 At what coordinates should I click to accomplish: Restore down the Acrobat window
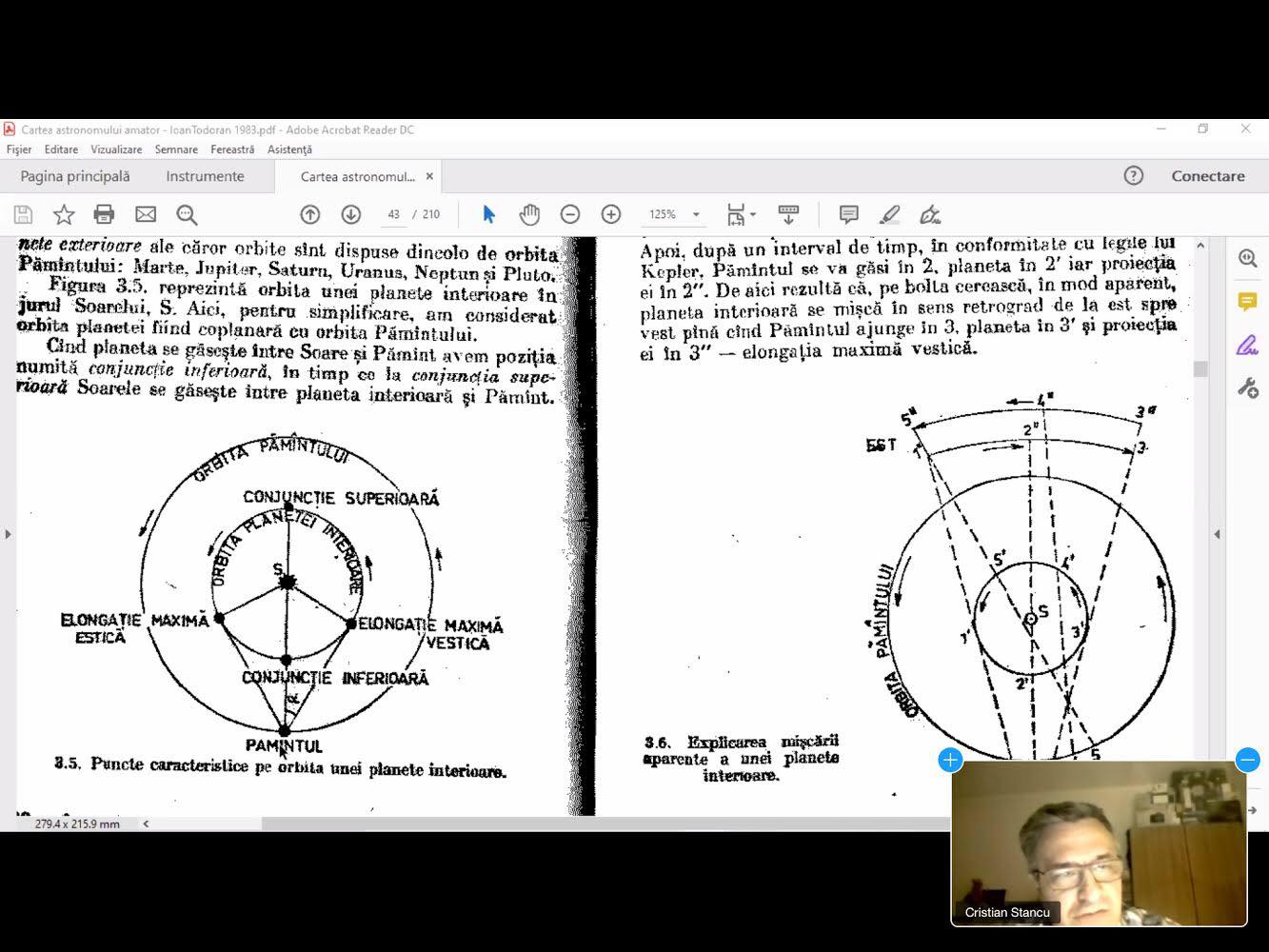coord(1203,129)
